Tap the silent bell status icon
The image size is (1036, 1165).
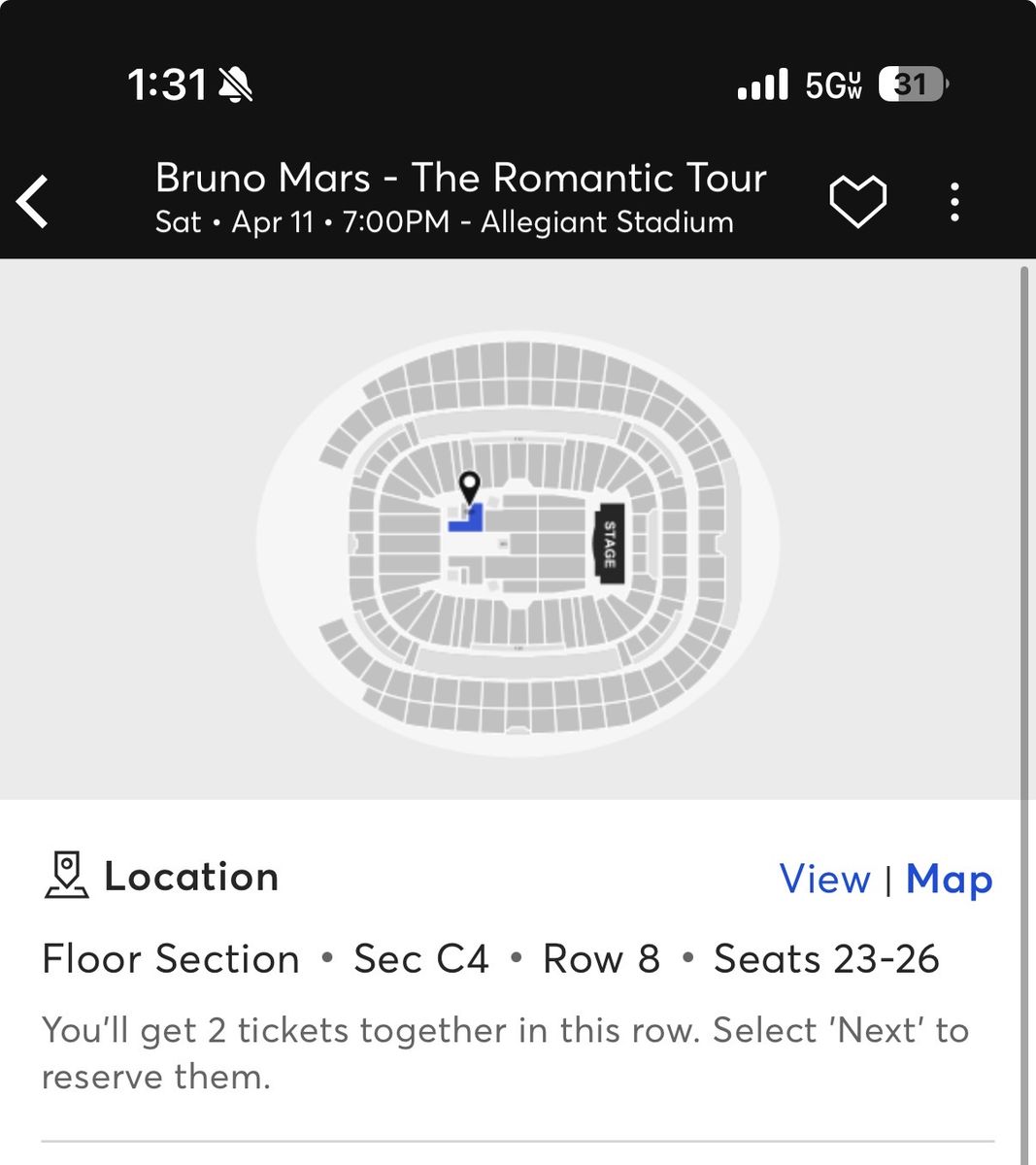[236, 85]
